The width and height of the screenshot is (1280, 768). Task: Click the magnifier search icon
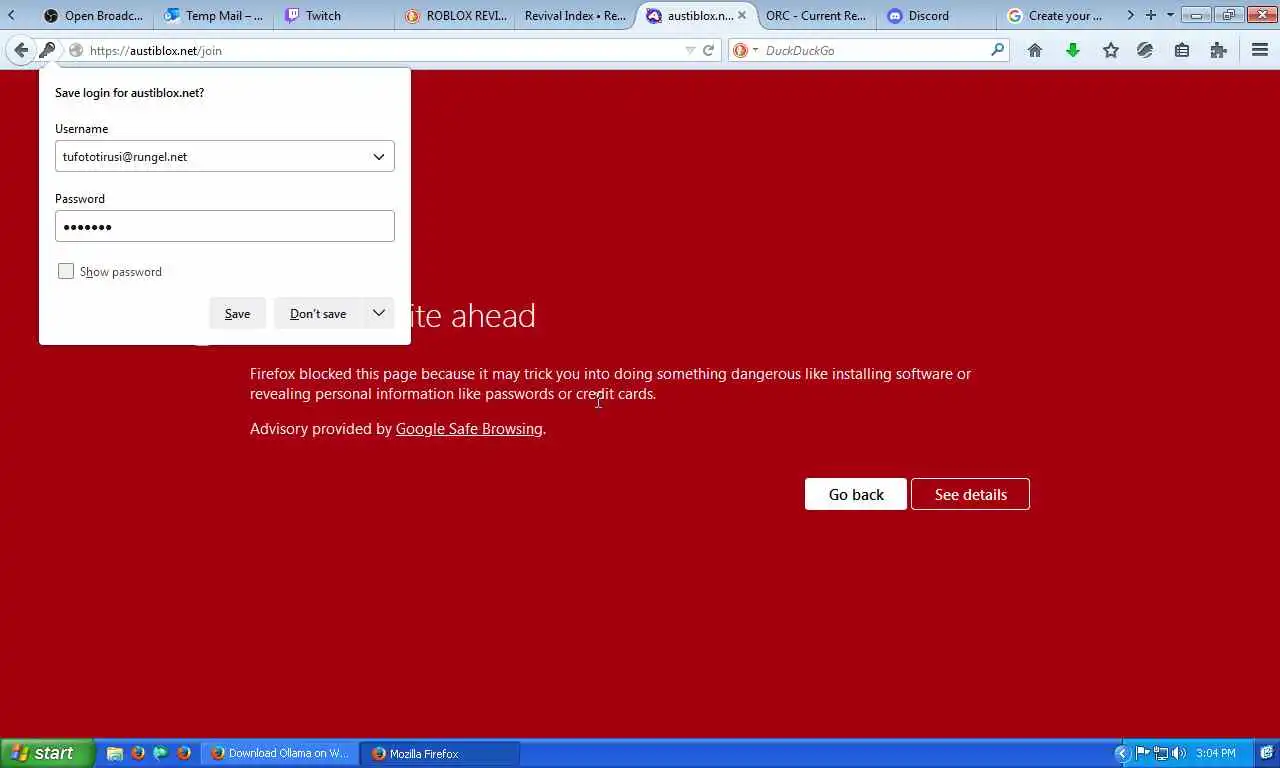pos(997,50)
